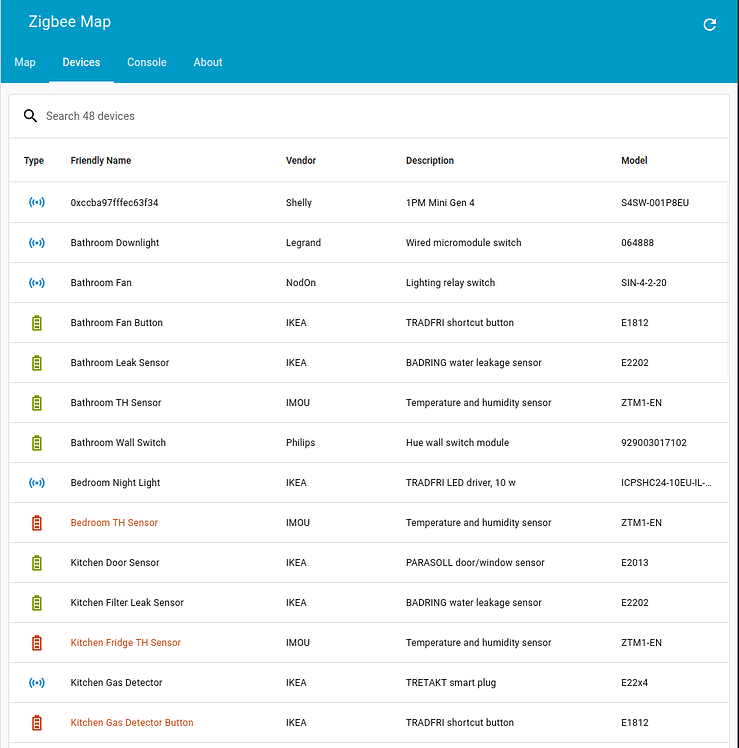
Task: Select Bathroom Wall Switch name
Action: click(118, 442)
